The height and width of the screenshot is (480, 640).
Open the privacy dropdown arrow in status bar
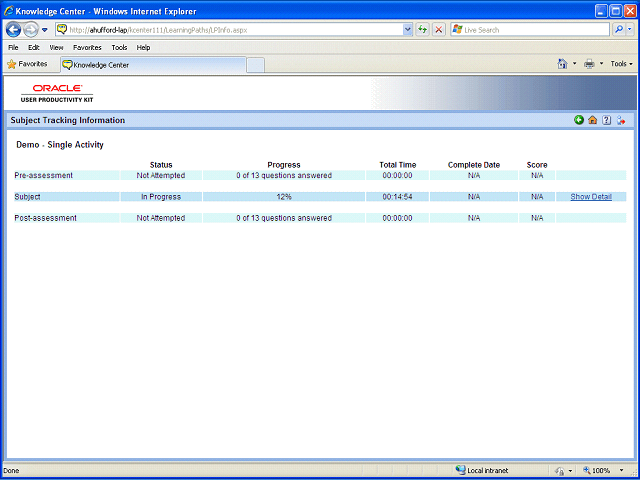click(x=570, y=471)
